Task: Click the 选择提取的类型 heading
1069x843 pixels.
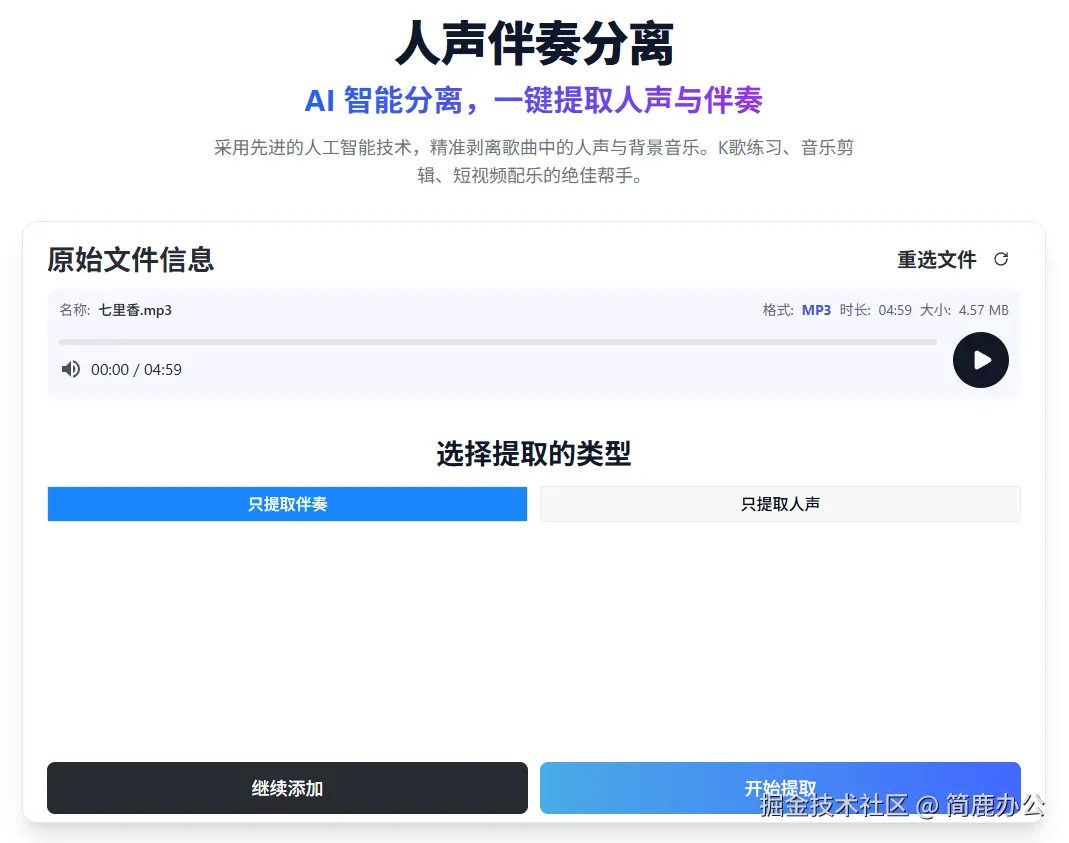Action: coord(534,453)
